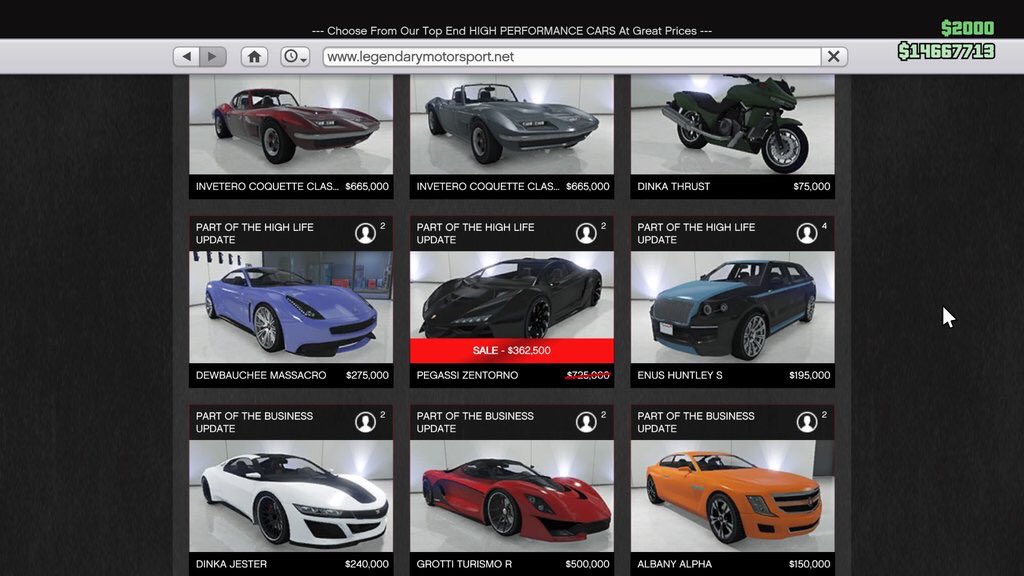
Task: Click the PEGASSI ZENTORNO name label
Action: tap(467, 376)
